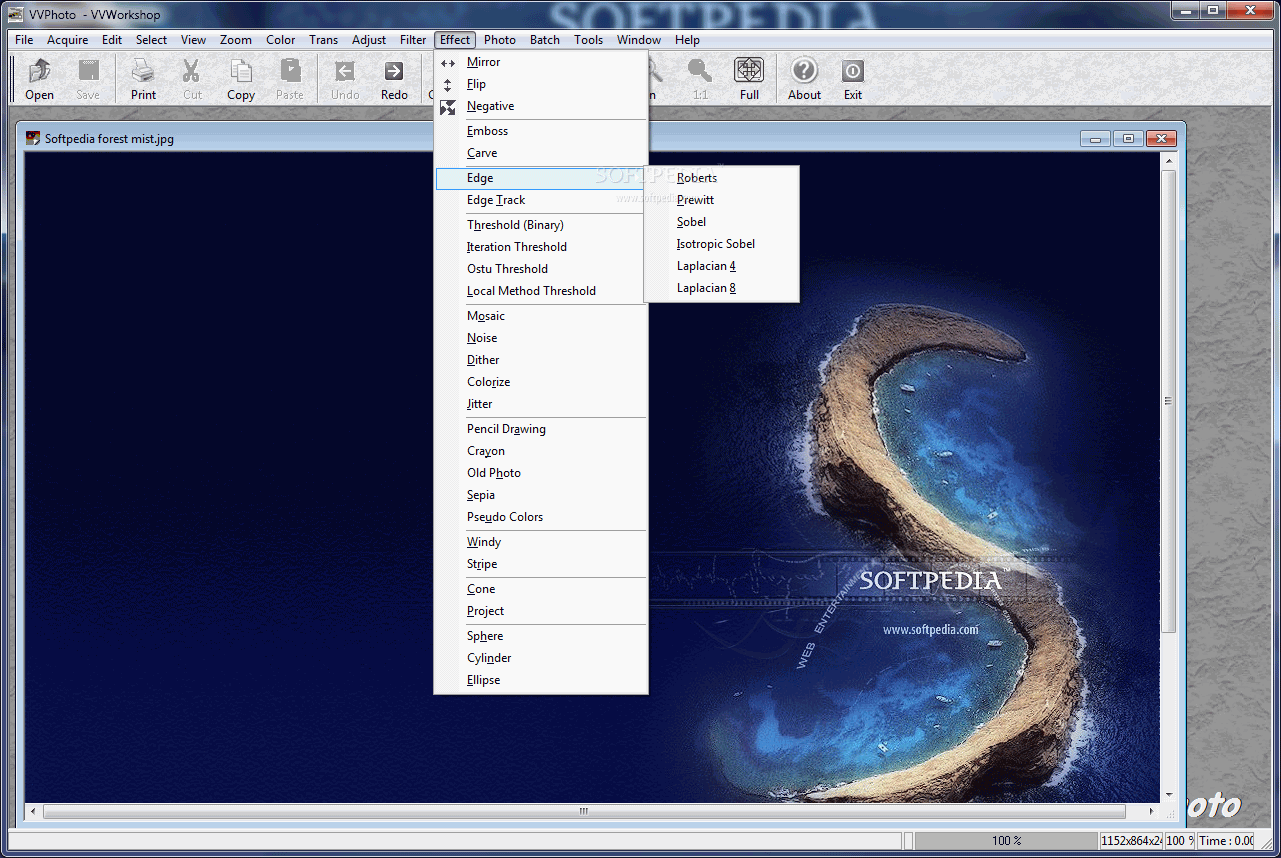Choose Sepia effect
Image resolution: width=1281 pixels, height=858 pixels.
(541, 495)
